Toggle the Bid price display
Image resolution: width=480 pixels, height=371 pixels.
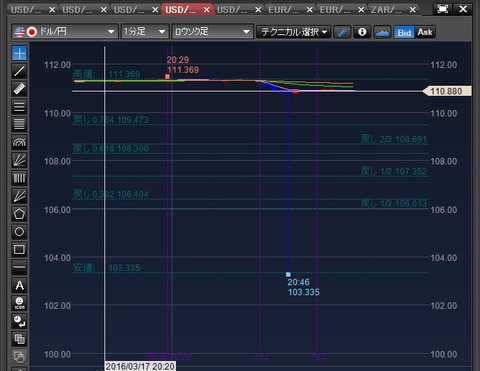(404, 32)
